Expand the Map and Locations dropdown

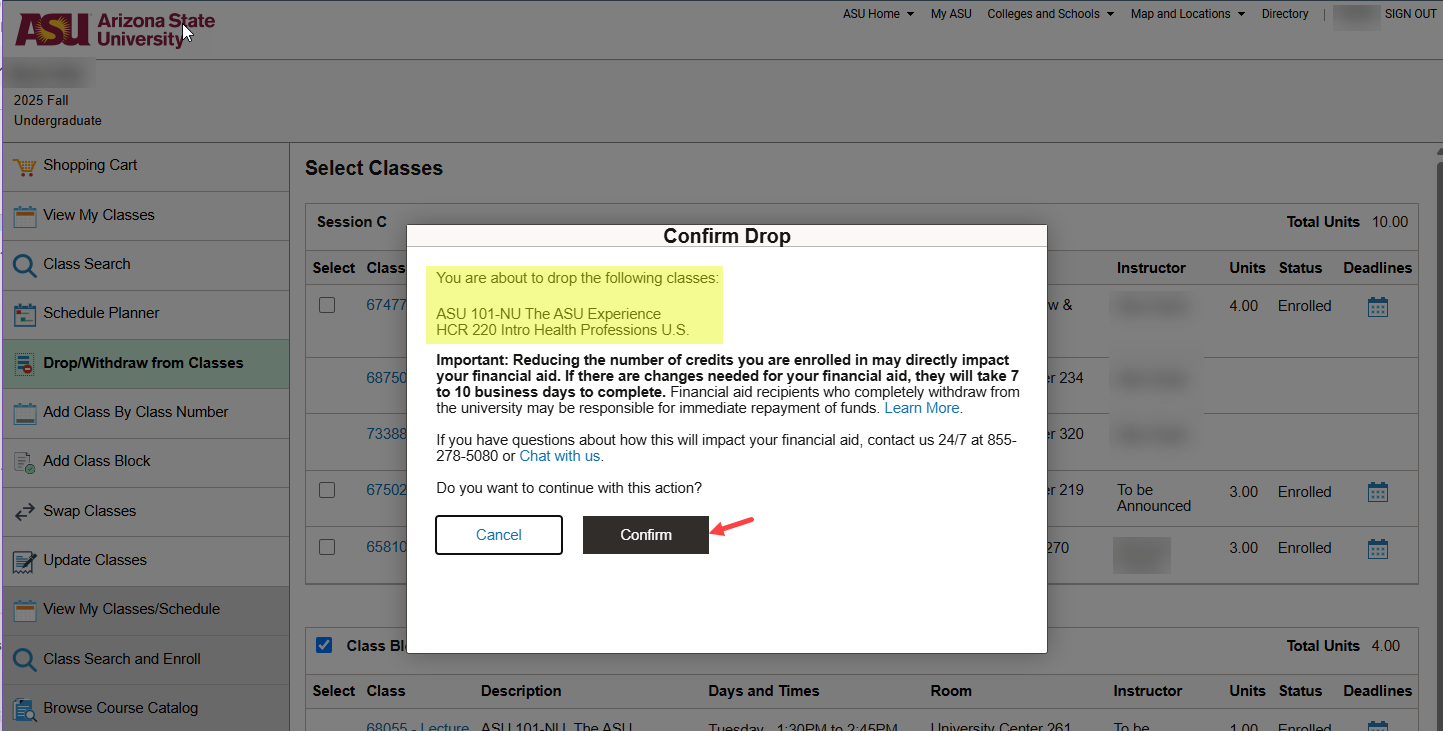(x=1187, y=14)
